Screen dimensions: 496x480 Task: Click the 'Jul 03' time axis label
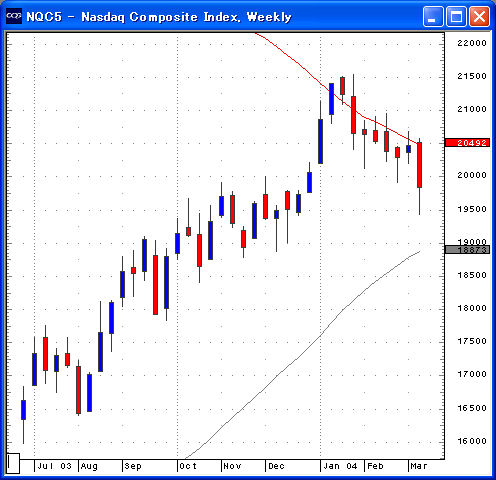[54, 466]
